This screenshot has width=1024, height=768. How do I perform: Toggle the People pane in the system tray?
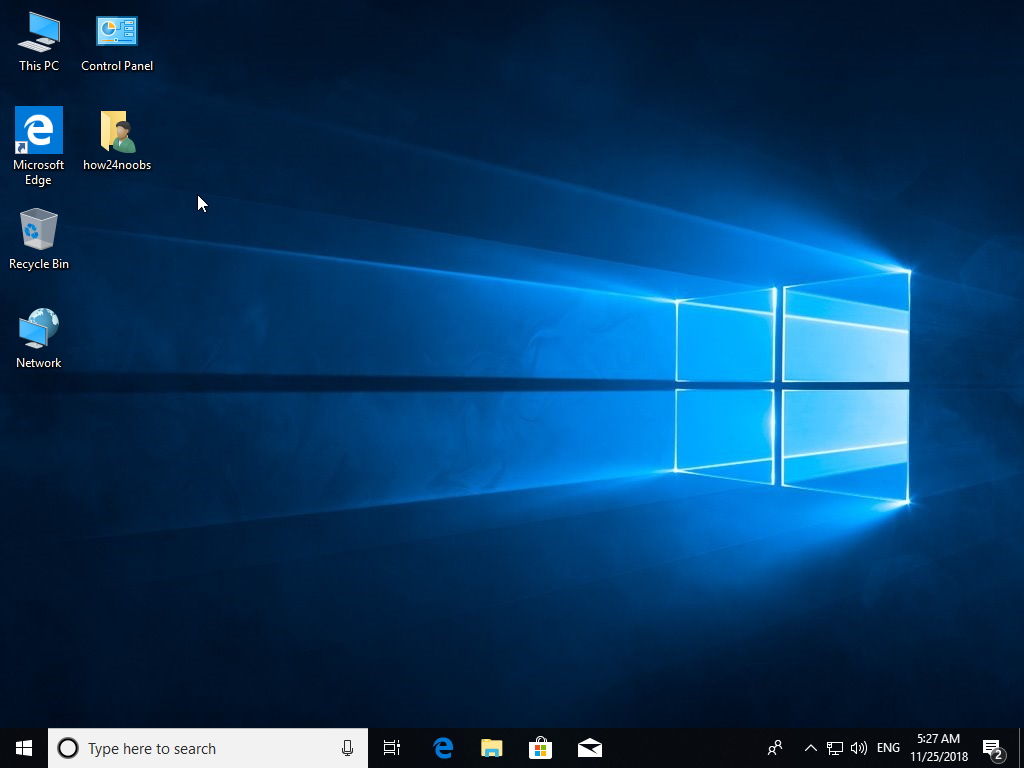click(775, 747)
